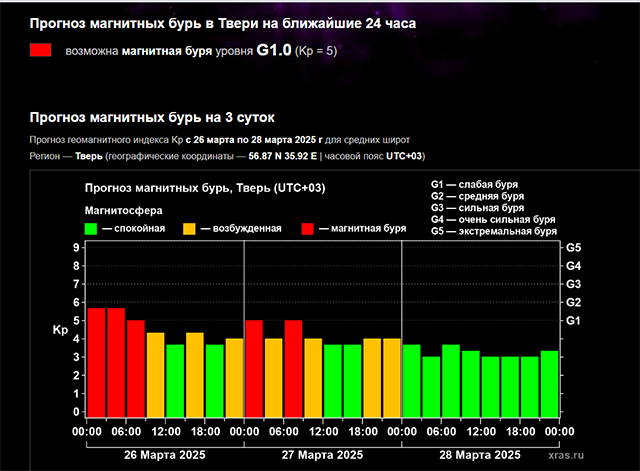Click the red bar for 27 March 06:00–09:00
The image size is (640, 471).
(293, 369)
